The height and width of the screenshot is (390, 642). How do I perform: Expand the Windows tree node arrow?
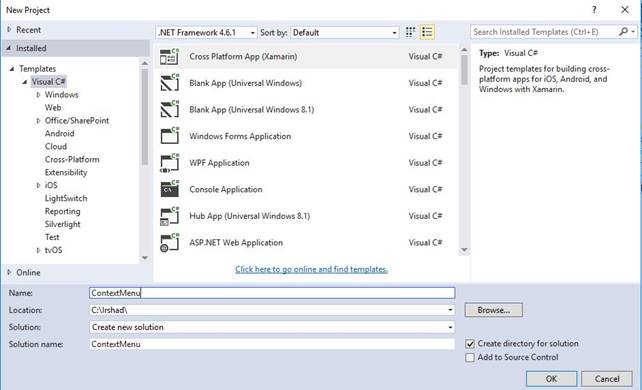point(38,95)
